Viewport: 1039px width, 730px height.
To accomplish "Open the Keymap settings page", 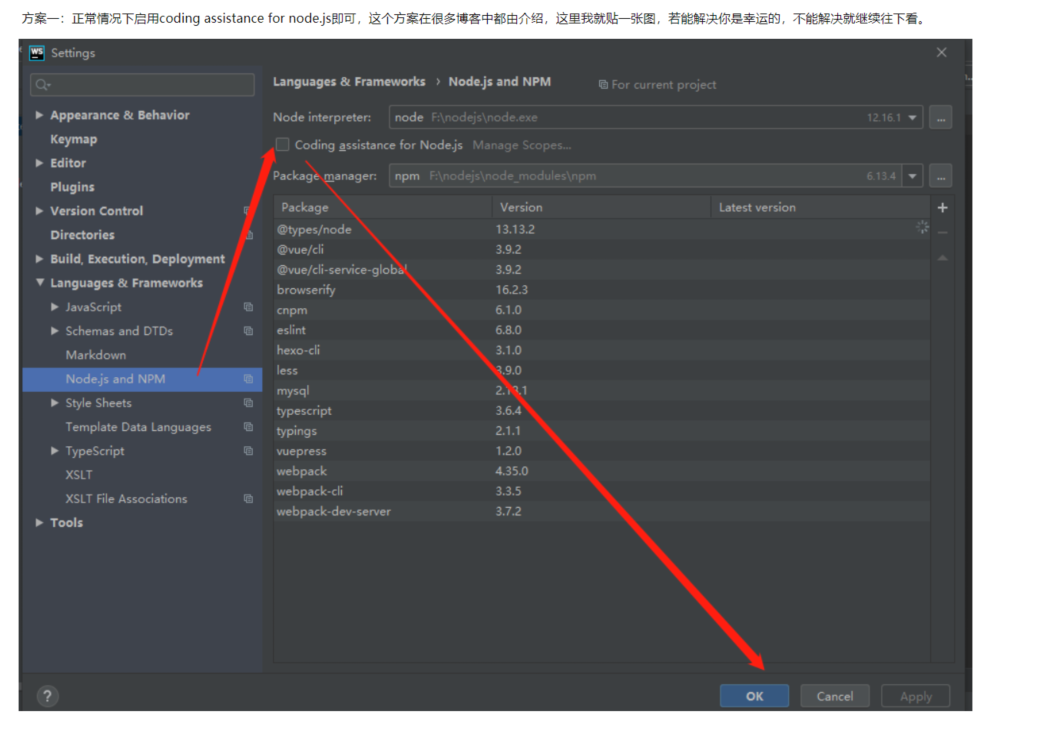I will (74, 139).
